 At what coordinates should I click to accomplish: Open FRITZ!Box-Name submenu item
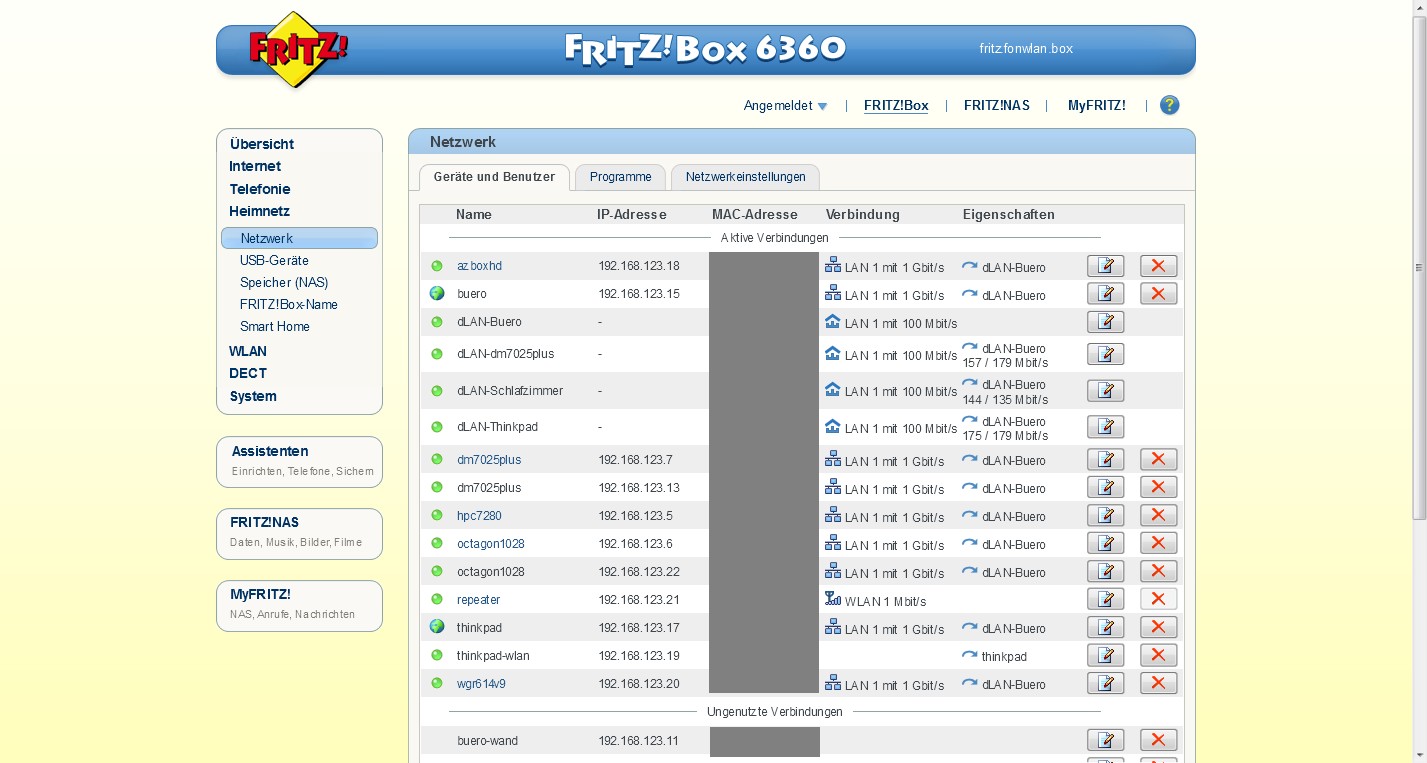pyautogui.click(x=289, y=304)
